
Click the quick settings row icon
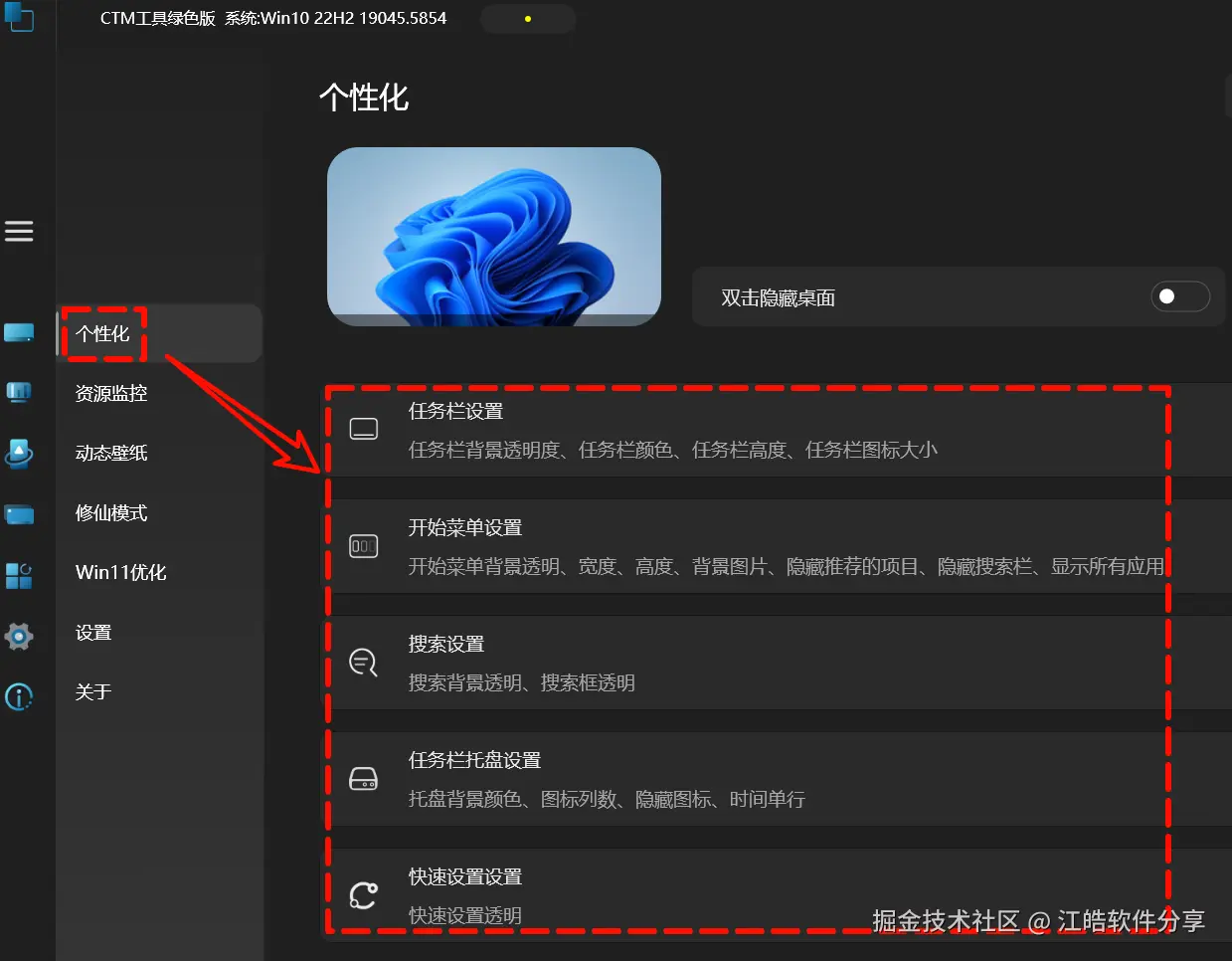coord(364,895)
